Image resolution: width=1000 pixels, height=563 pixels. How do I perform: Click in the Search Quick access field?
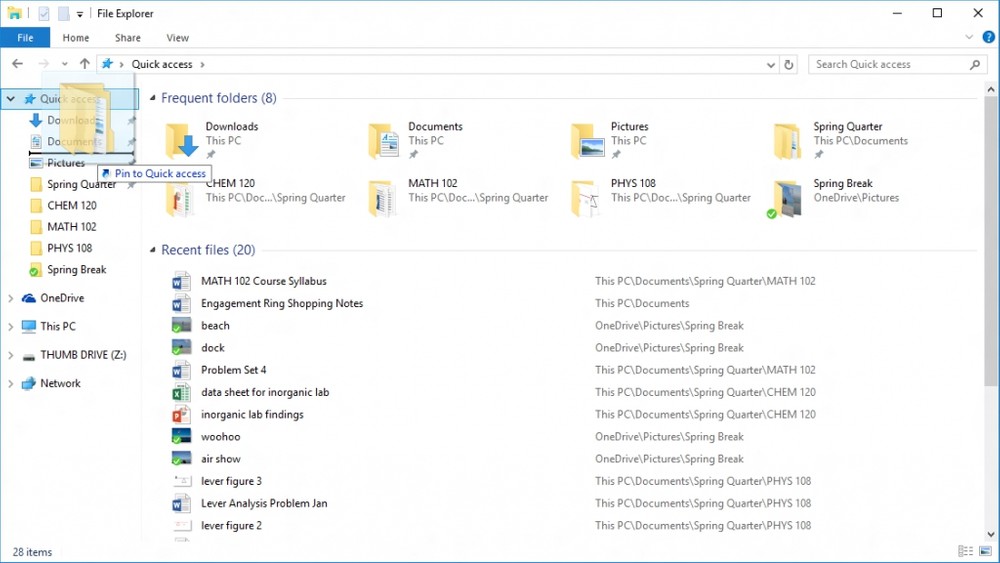[x=885, y=64]
